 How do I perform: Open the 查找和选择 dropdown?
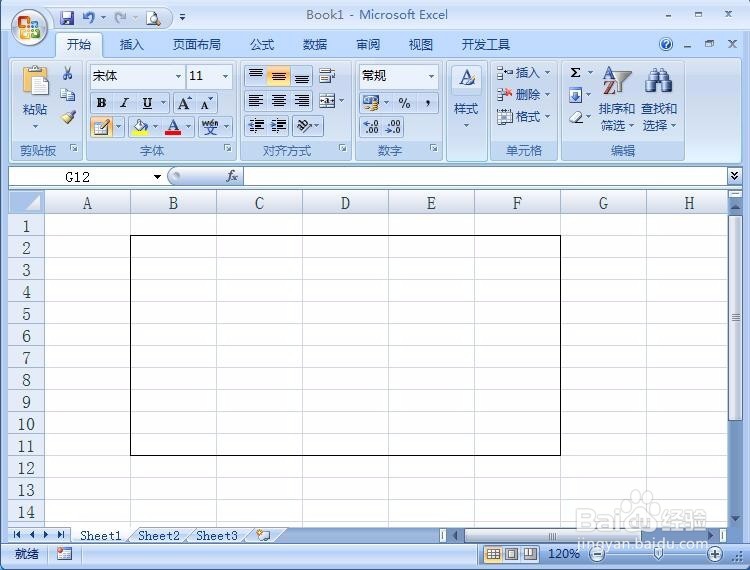point(659,99)
